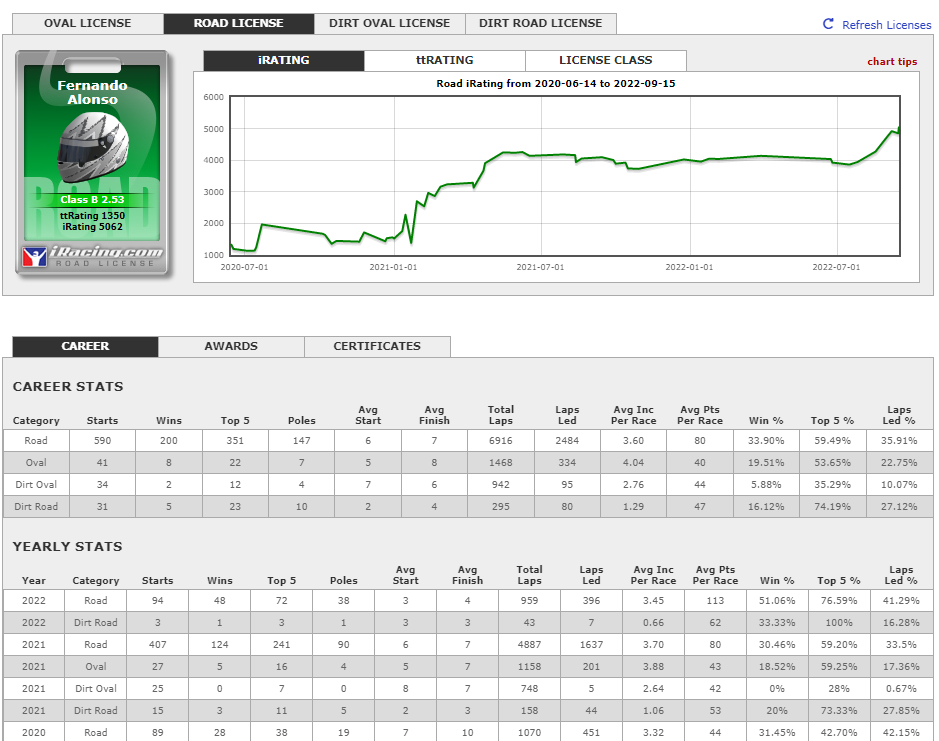Click the 31.45% win percentage for 2020 Road
This screenshot has height=741, width=939.
pos(777,733)
